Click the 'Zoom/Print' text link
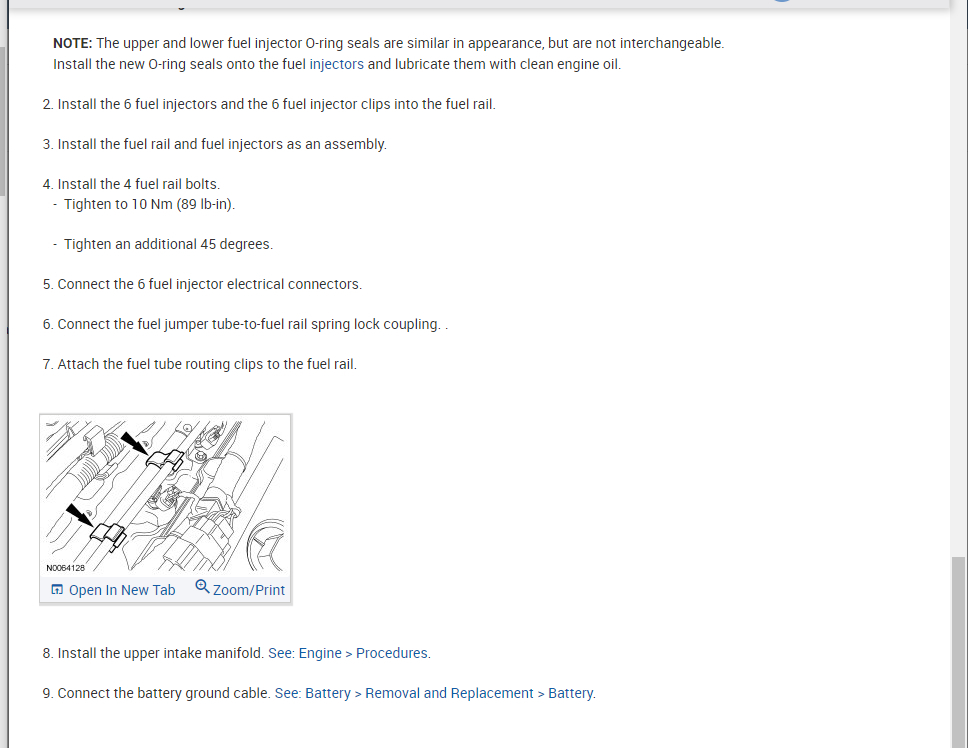Viewport: 968px width, 748px height. coord(249,590)
